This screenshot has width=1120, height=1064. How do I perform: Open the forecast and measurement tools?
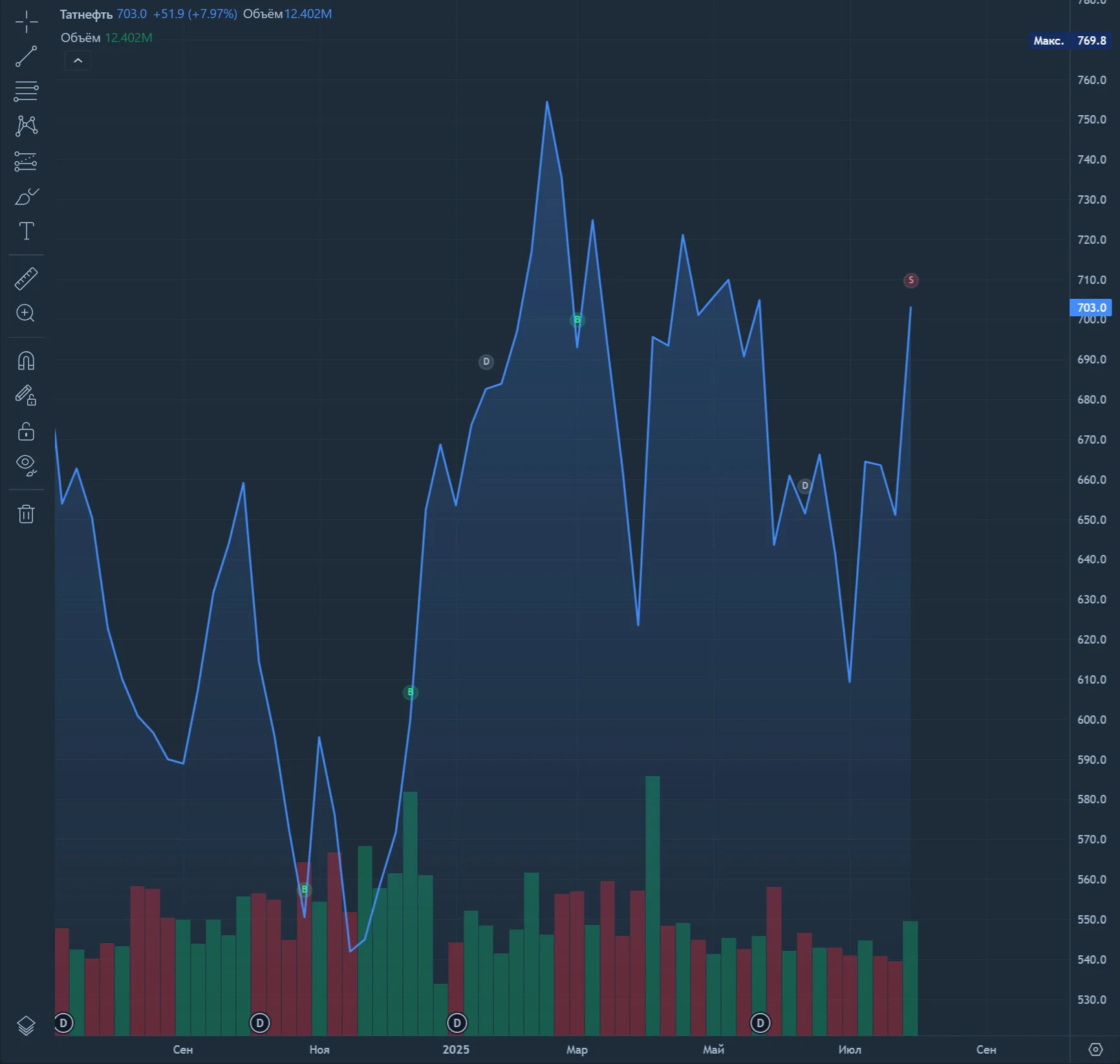[27, 161]
